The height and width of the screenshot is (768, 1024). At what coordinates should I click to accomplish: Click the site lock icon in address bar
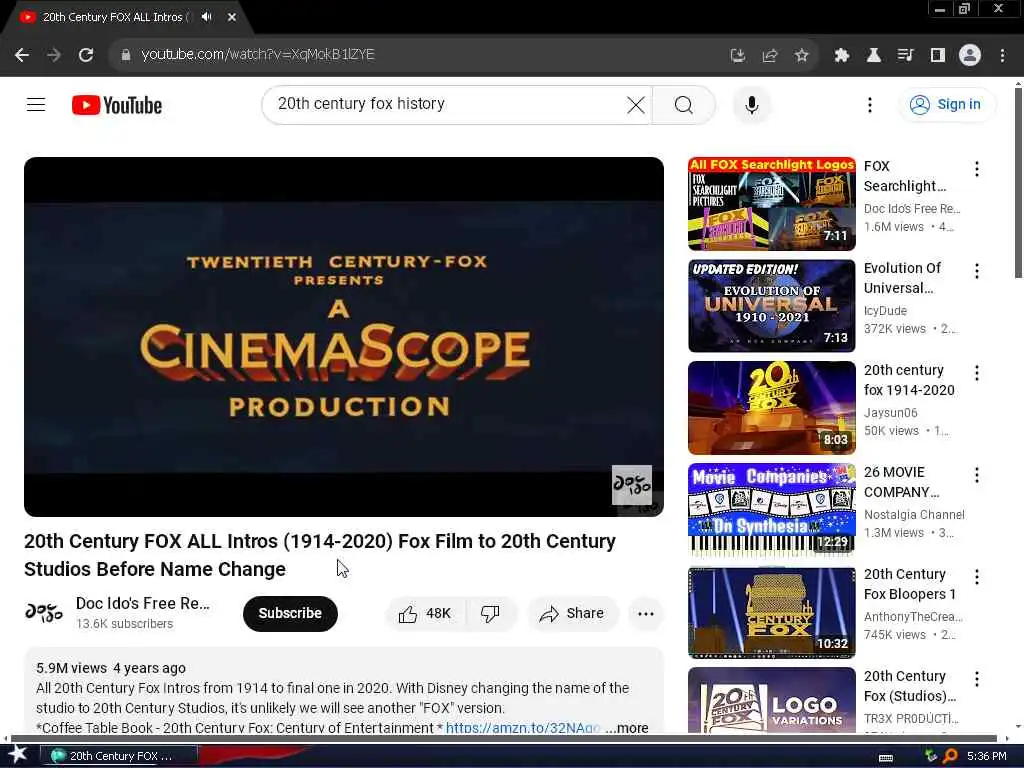pos(126,55)
